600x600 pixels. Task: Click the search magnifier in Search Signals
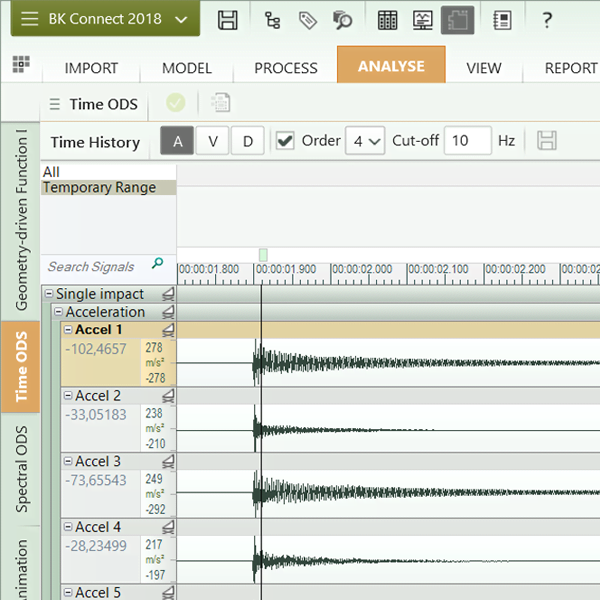(x=157, y=265)
